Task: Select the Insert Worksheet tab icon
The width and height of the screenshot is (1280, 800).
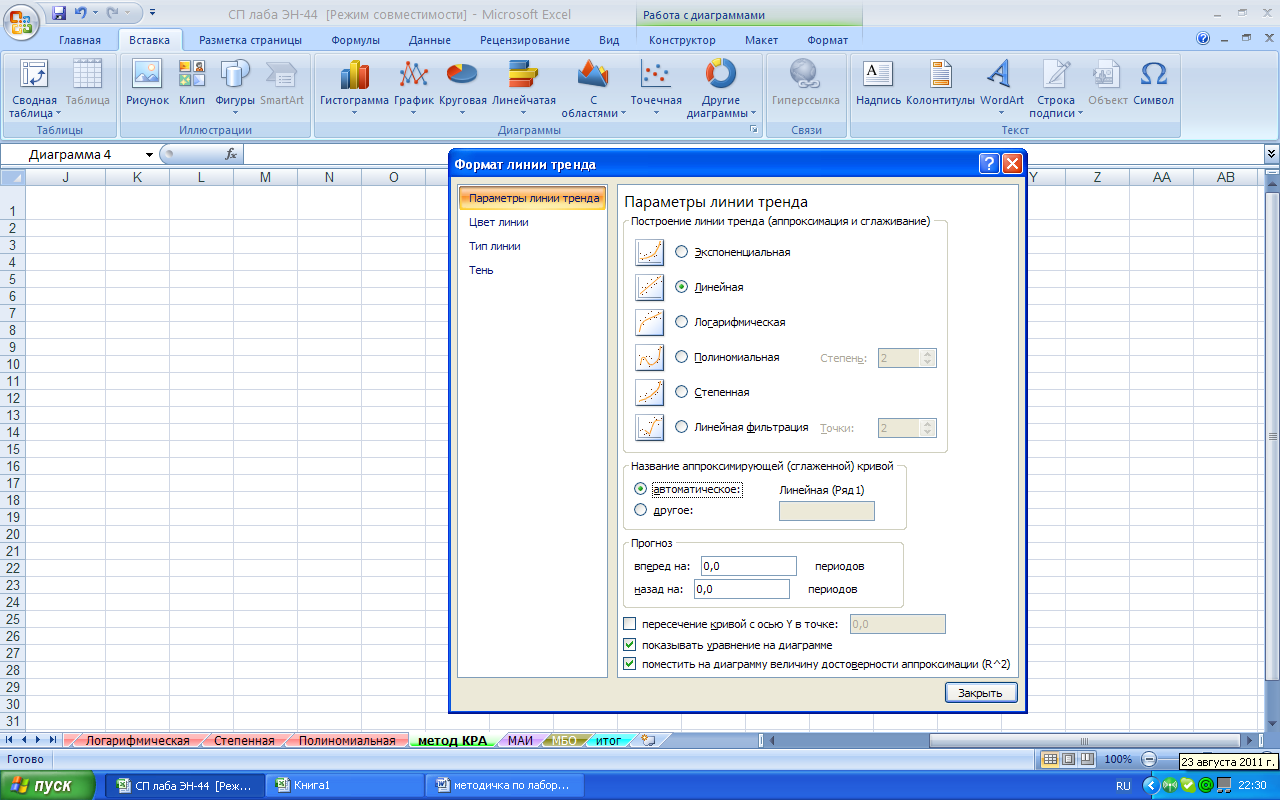Action: pos(648,741)
